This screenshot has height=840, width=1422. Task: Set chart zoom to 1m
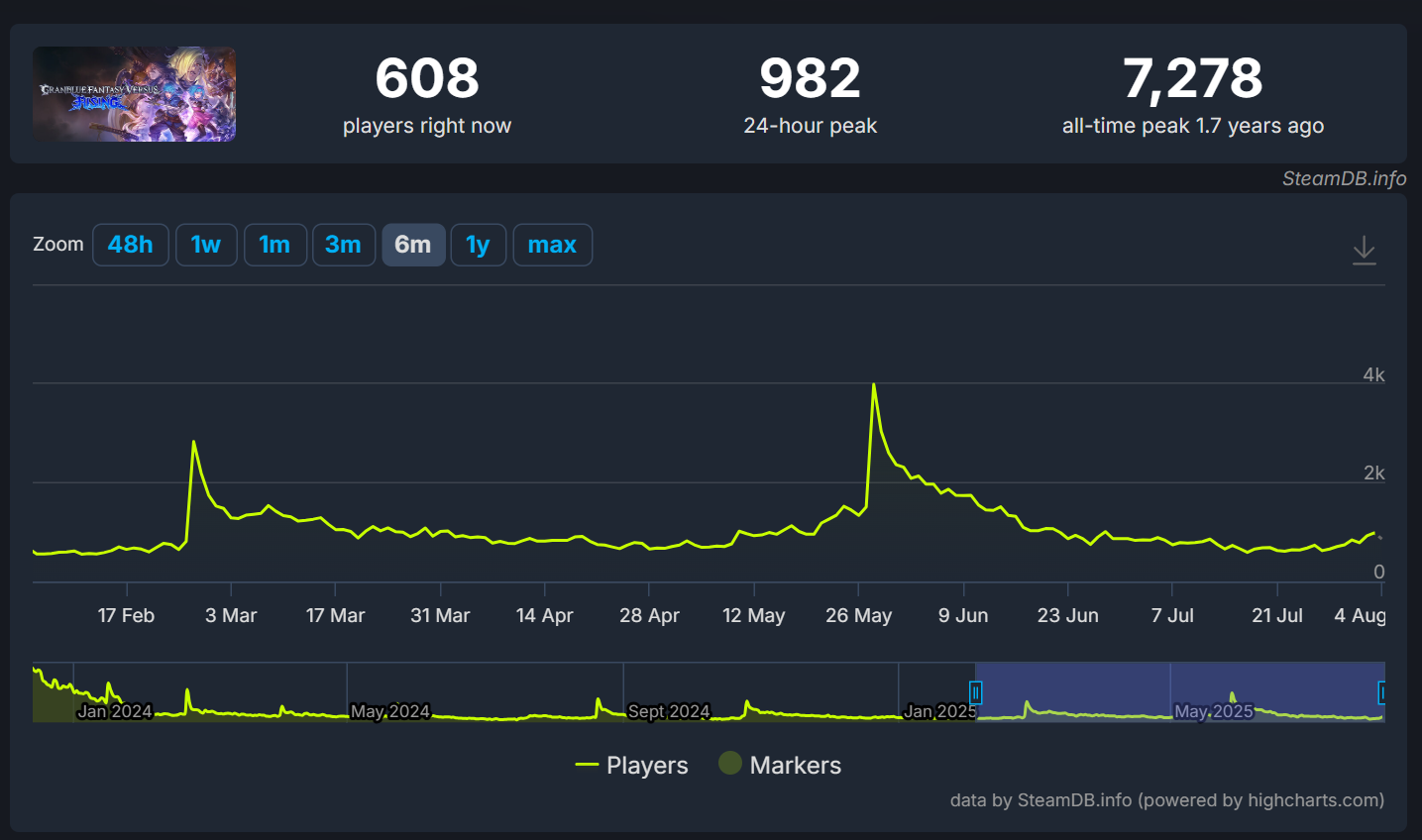click(274, 245)
